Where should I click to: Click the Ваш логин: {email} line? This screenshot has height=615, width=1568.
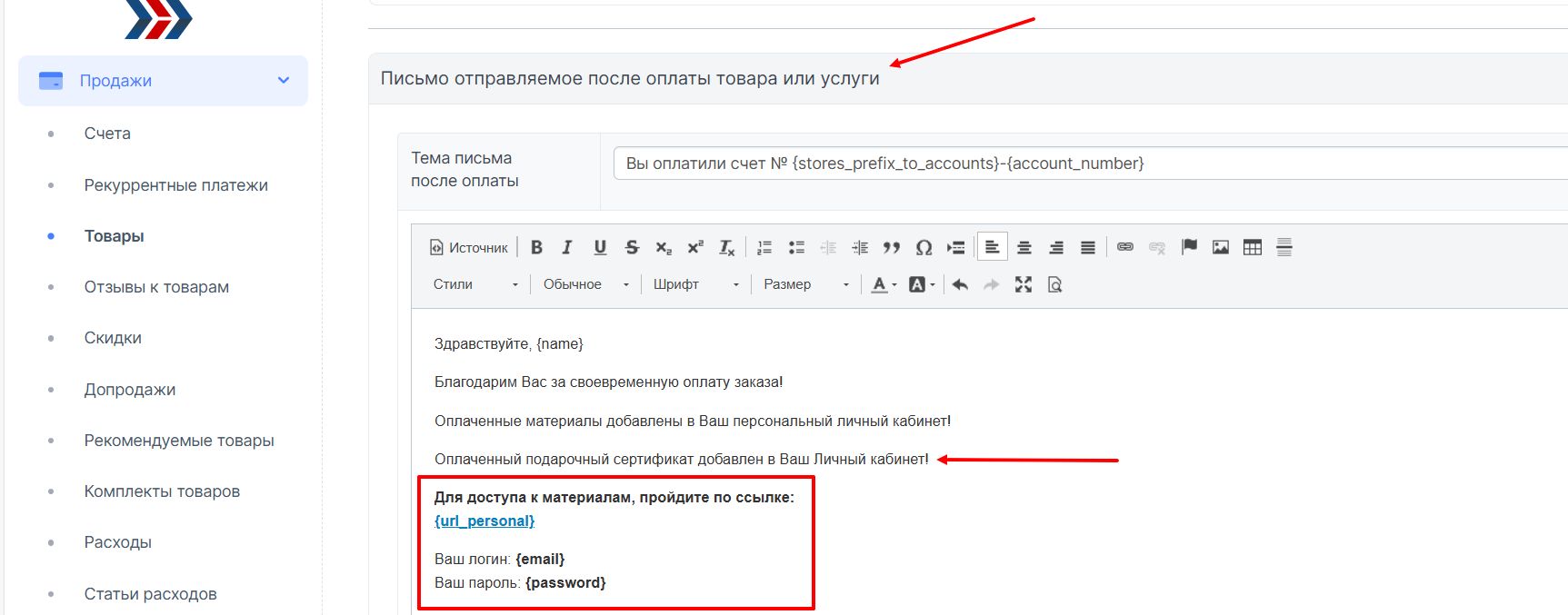click(500, 560)
